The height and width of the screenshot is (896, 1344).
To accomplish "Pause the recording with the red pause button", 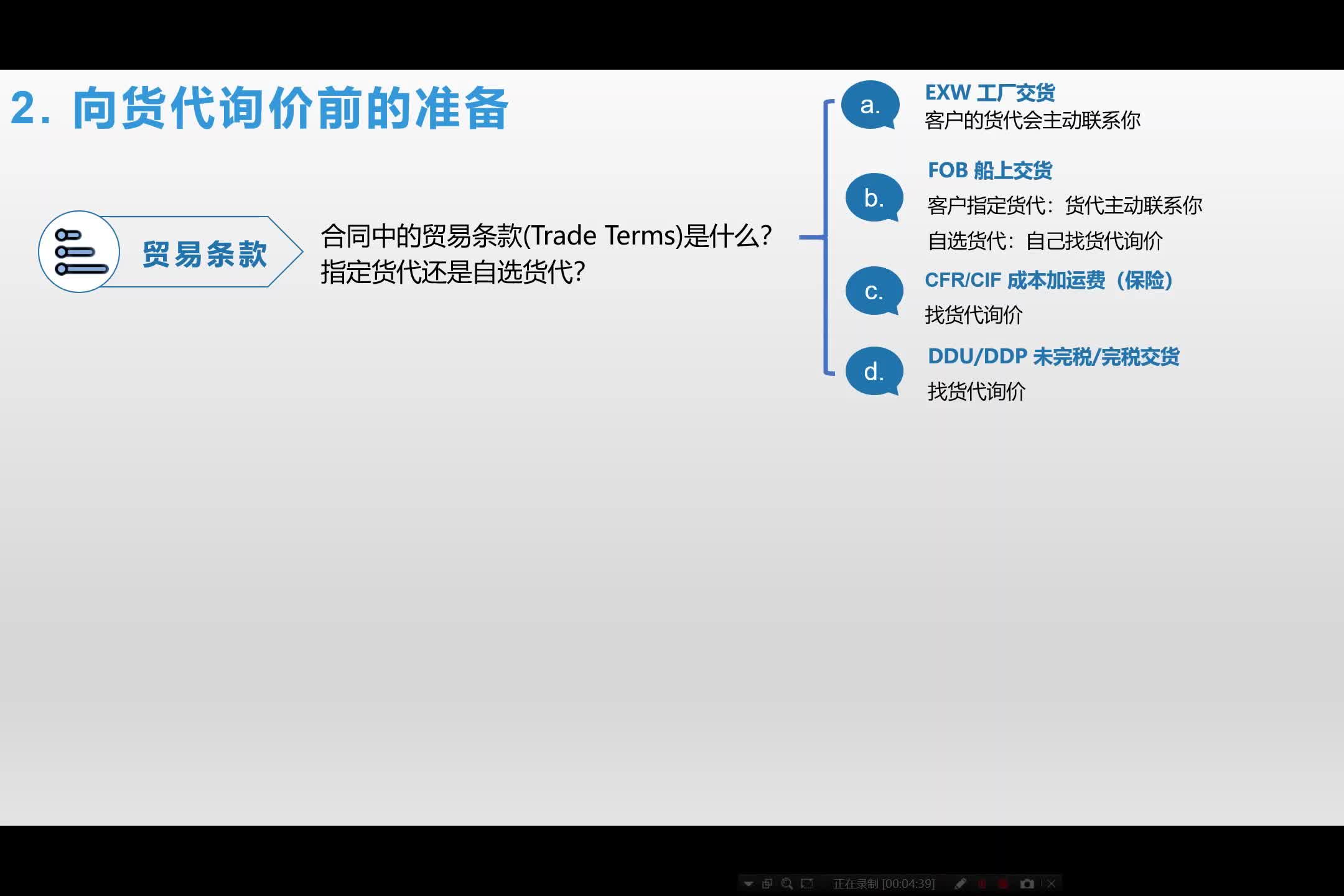I will (x=982, y=884).
